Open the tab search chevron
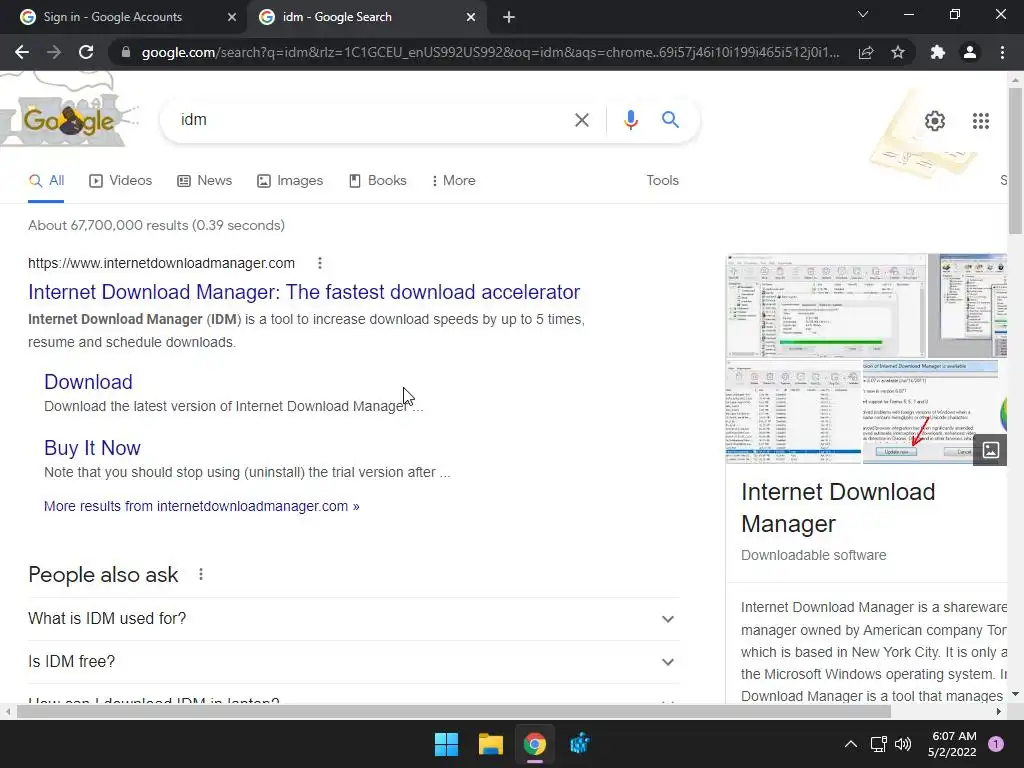The image size is (1024, 768). click(863, 14)
